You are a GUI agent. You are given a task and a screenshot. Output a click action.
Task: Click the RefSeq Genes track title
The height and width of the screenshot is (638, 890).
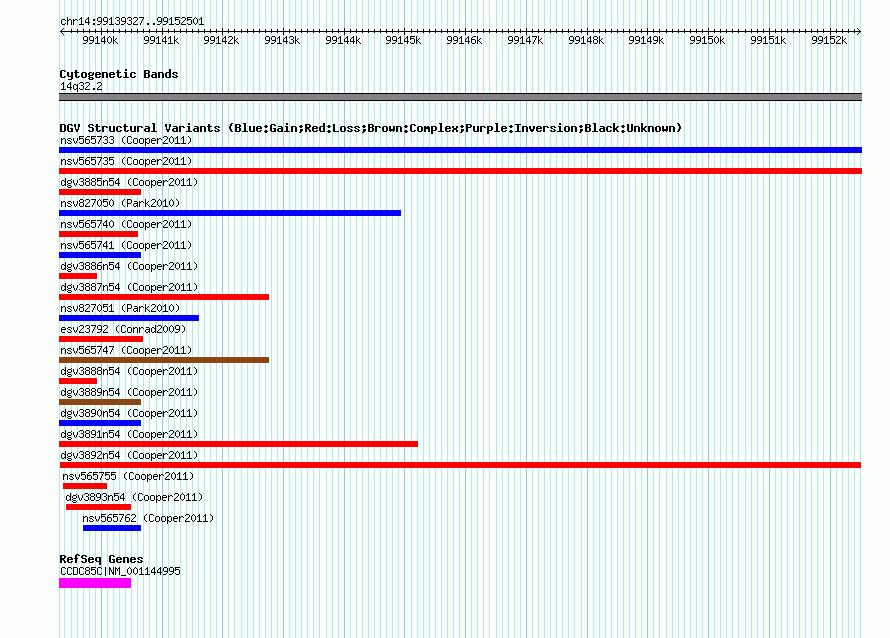[x=101, y=559]
